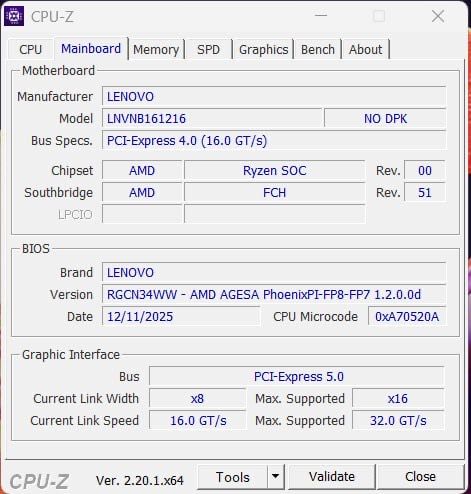Open the Graphics tab
This screenshot has width=471, height=494.
[x=263, y=50]
